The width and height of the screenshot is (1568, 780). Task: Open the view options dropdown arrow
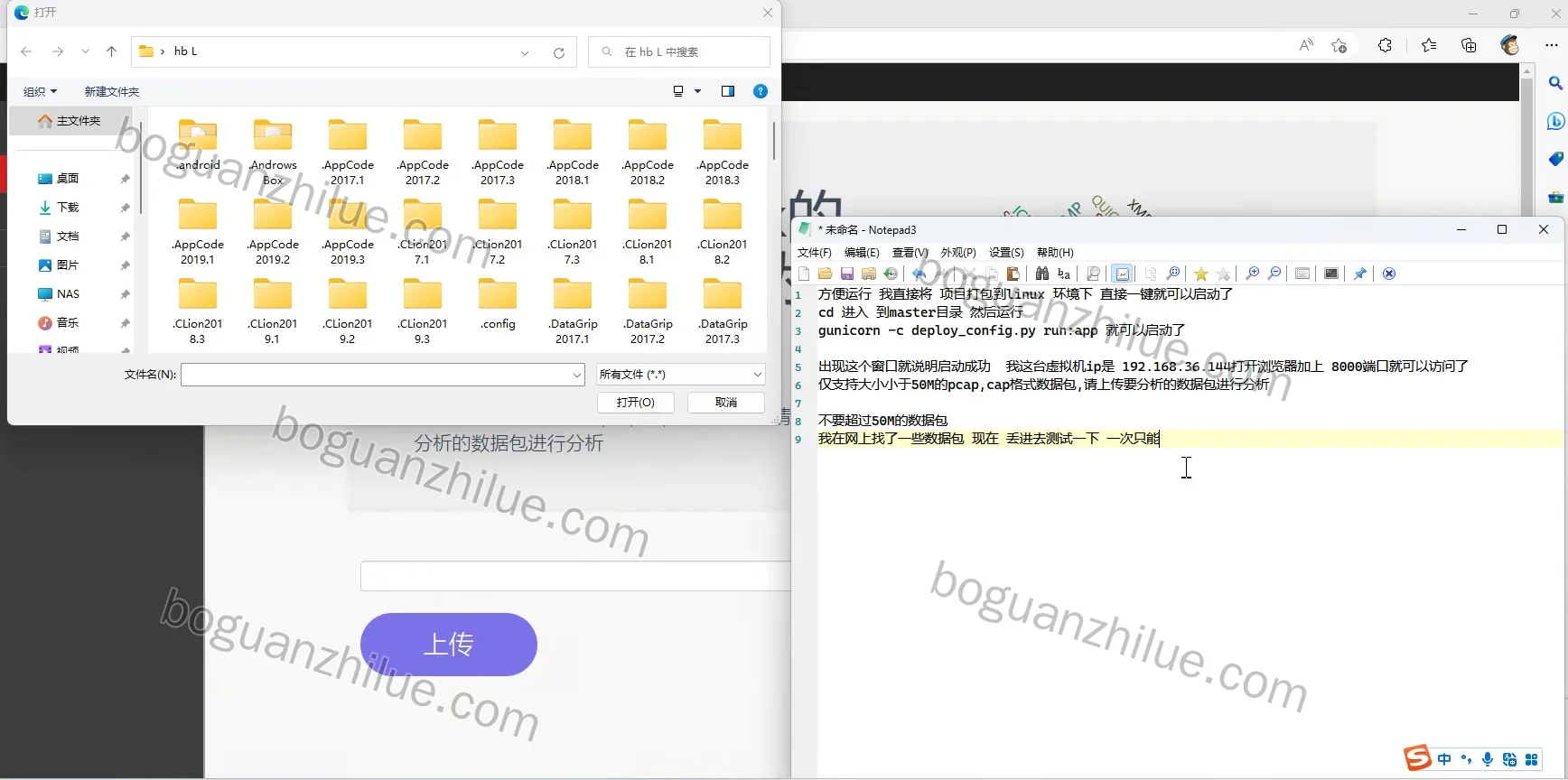(x=697, y=91)
